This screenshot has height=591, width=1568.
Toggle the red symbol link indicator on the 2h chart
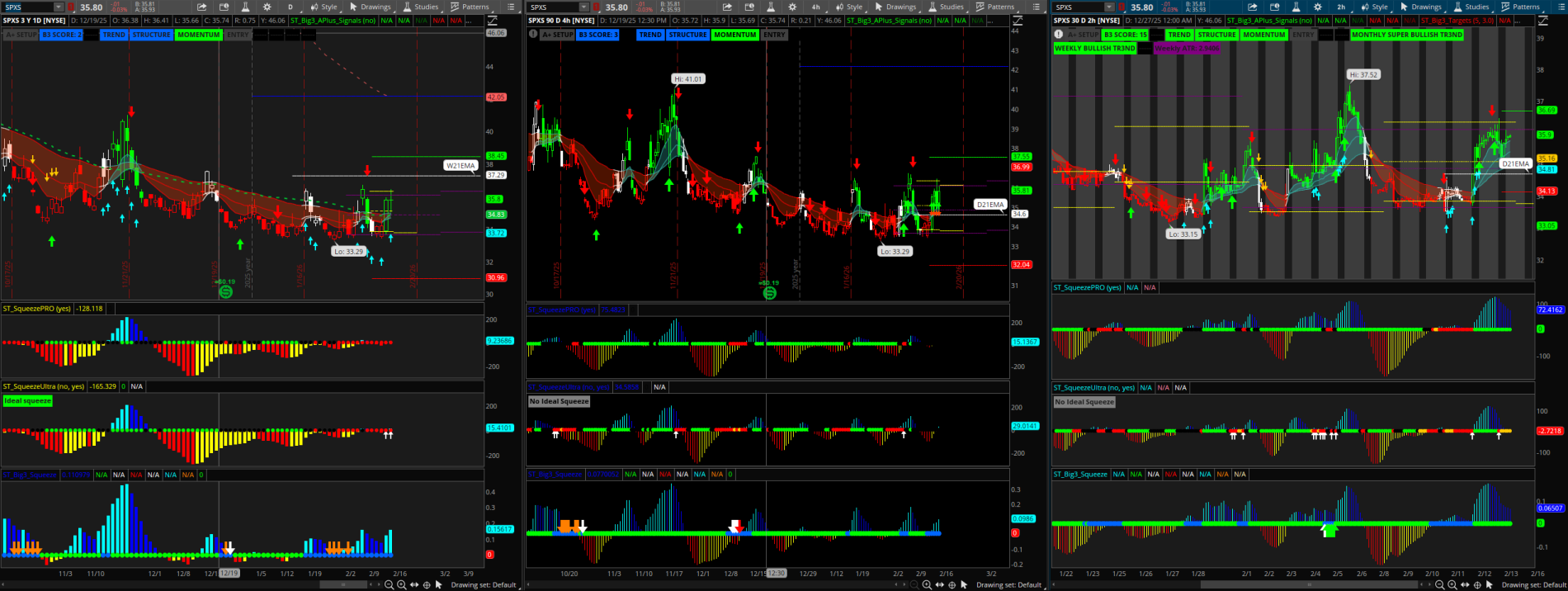(x=1122, y=7)
